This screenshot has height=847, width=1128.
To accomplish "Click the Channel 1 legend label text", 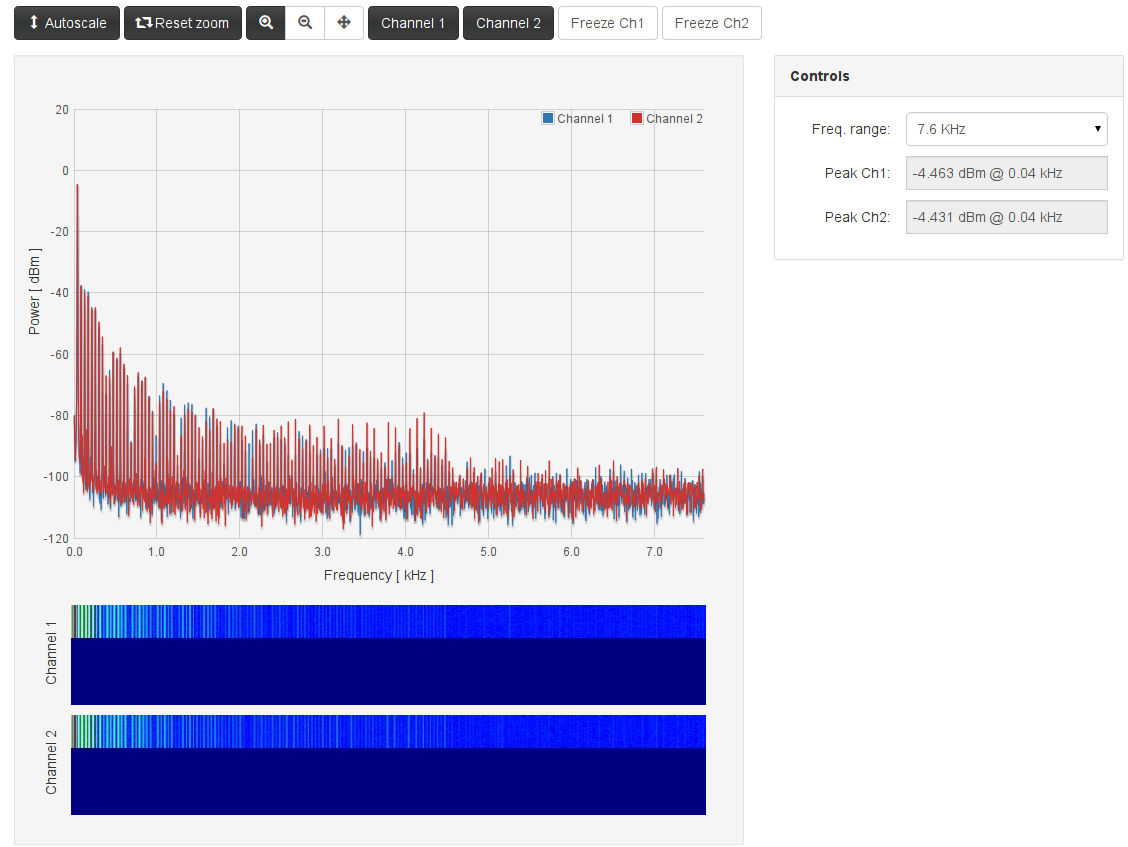I will 585,119.
